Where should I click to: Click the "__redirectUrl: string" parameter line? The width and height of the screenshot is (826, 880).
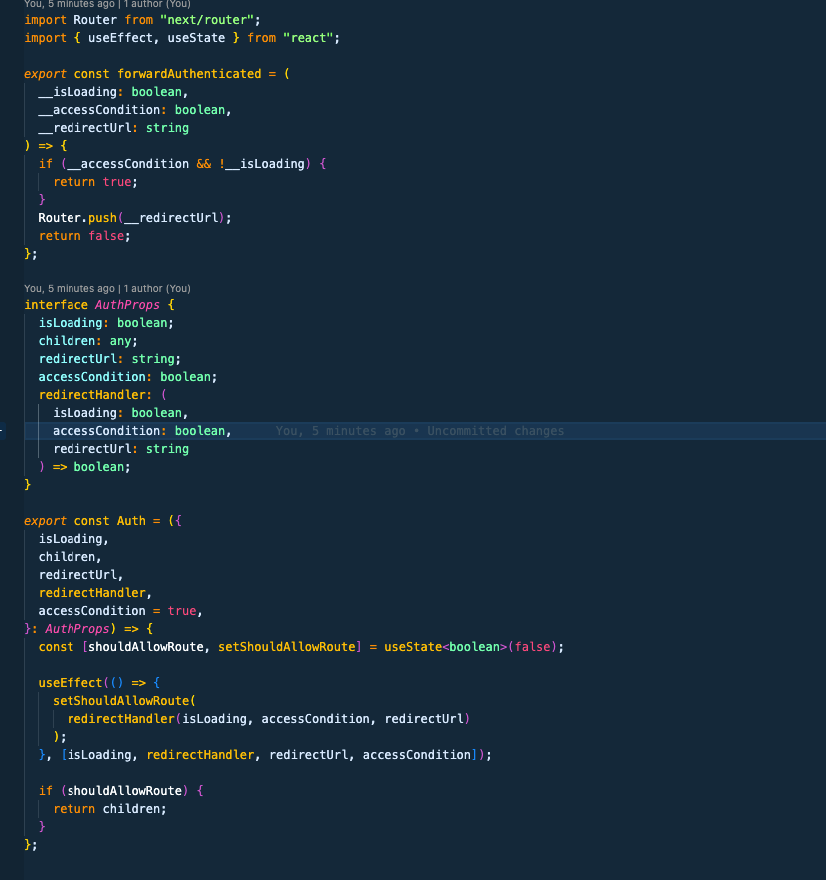(113, 127)
